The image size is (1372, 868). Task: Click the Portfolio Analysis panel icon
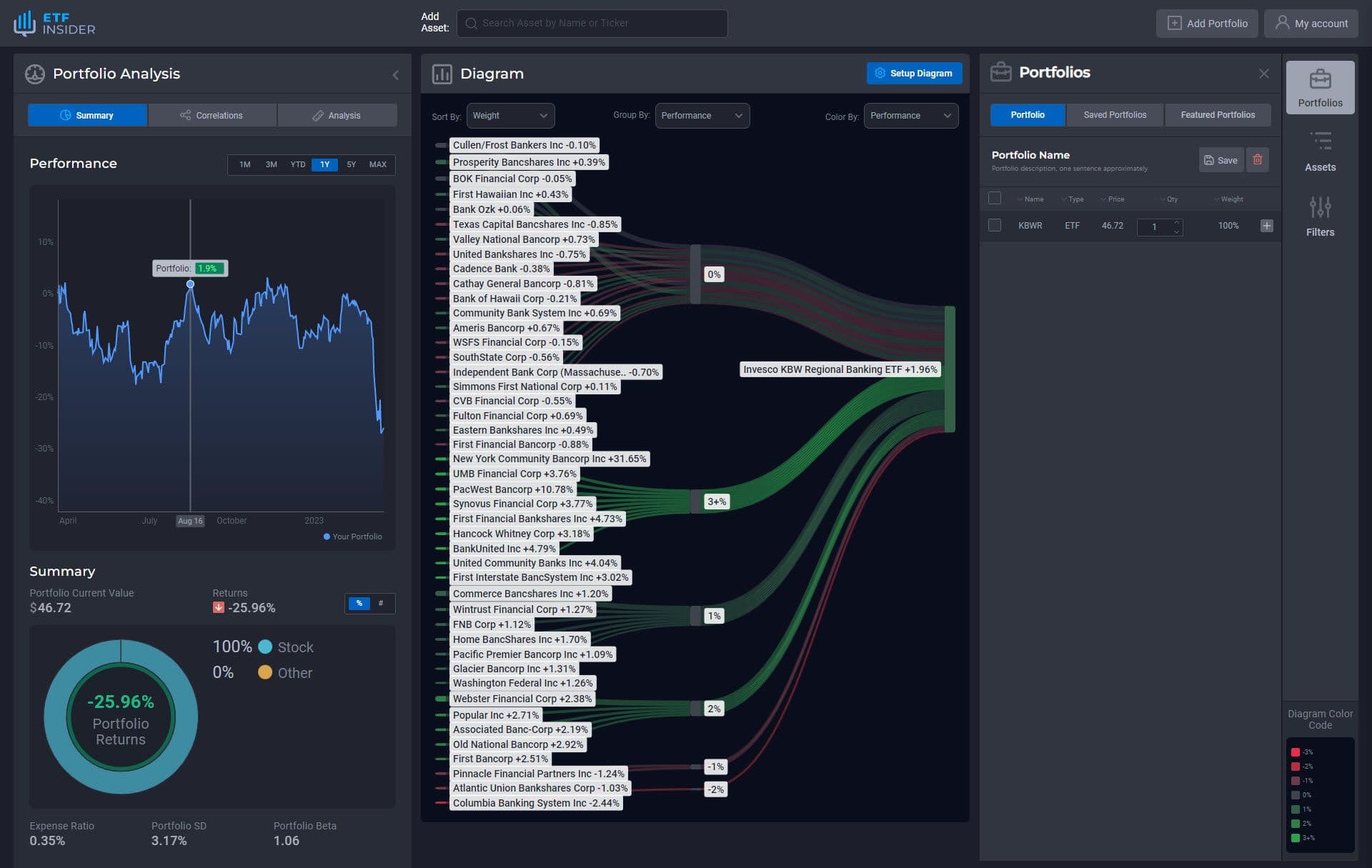coord(34,74)
